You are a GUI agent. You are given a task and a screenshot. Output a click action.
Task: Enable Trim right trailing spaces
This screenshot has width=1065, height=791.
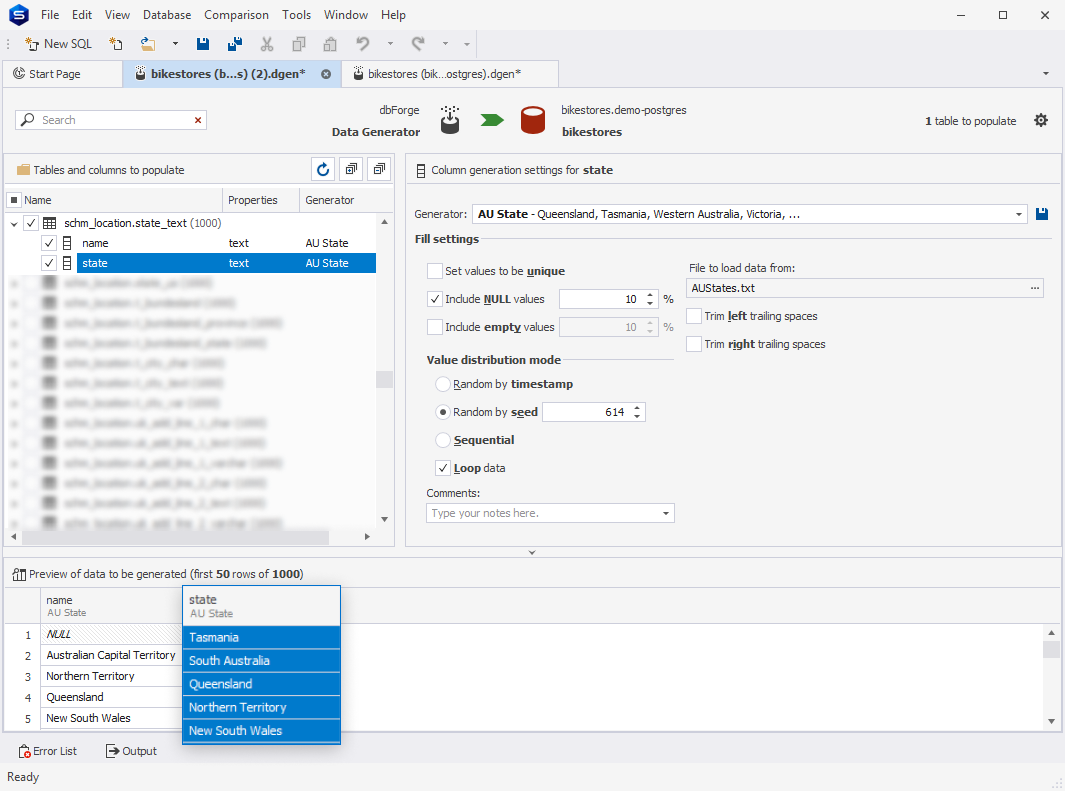click(693, 344)
